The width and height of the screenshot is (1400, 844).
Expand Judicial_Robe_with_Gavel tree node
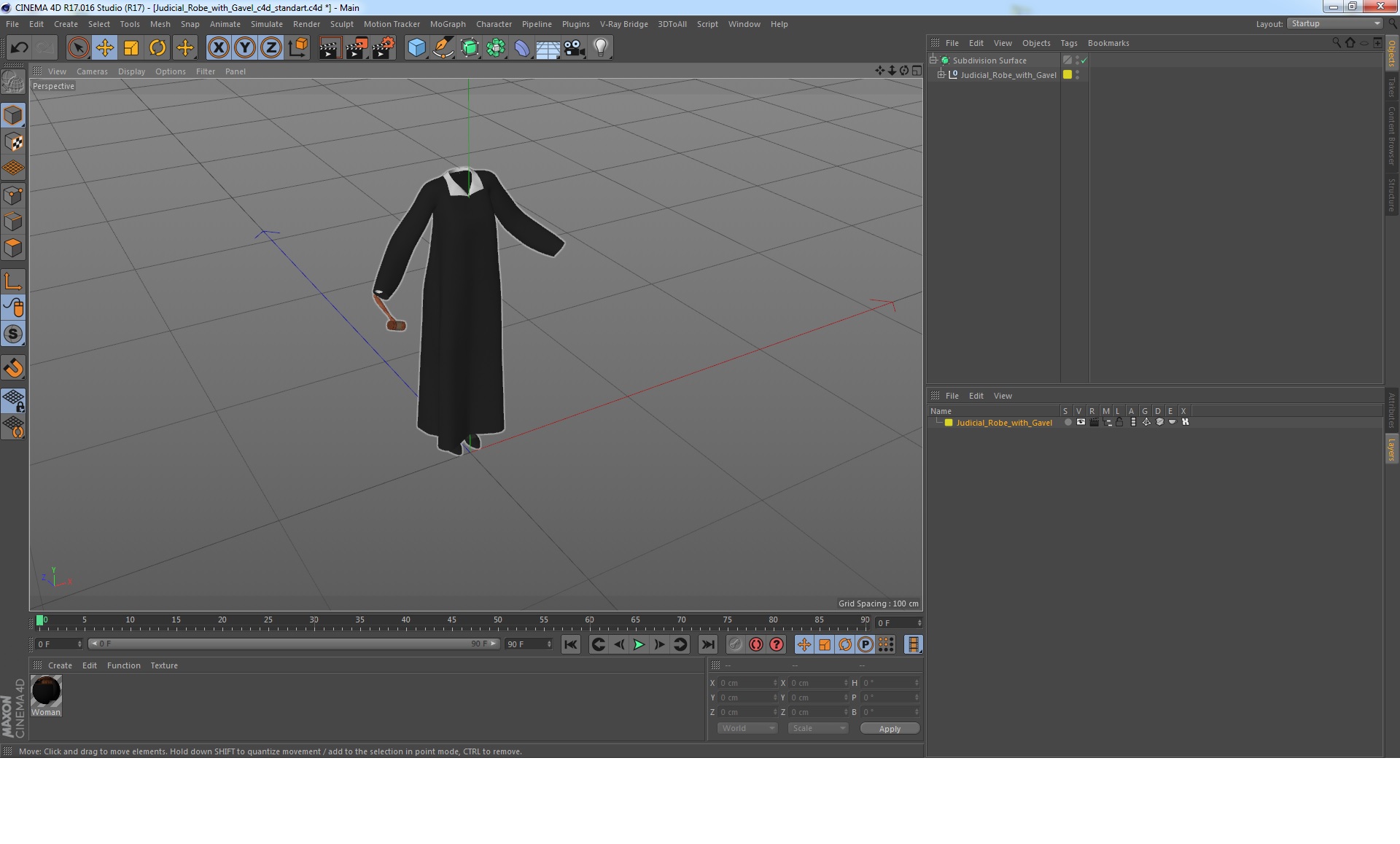pyautogui.click(x=941, y=75)
